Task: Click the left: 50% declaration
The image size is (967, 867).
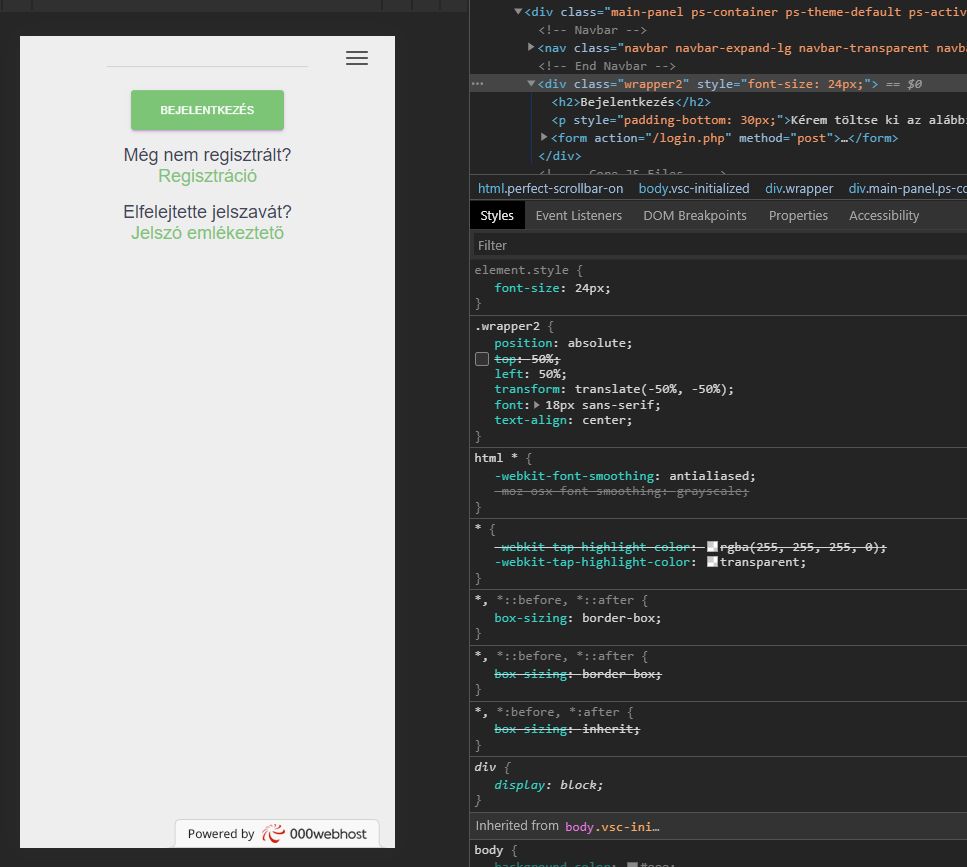Action: (x=530, y=374)
